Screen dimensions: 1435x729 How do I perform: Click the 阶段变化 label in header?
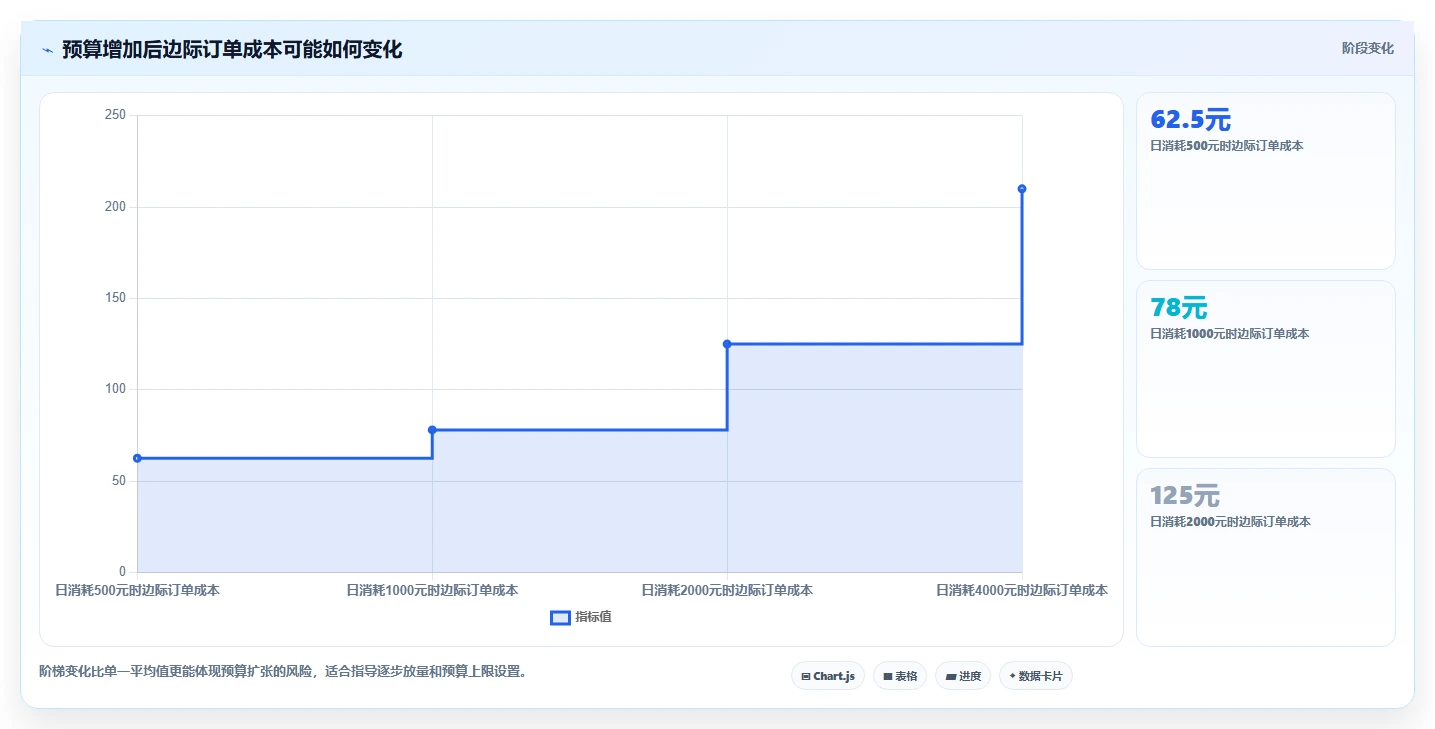(1367, 48)
